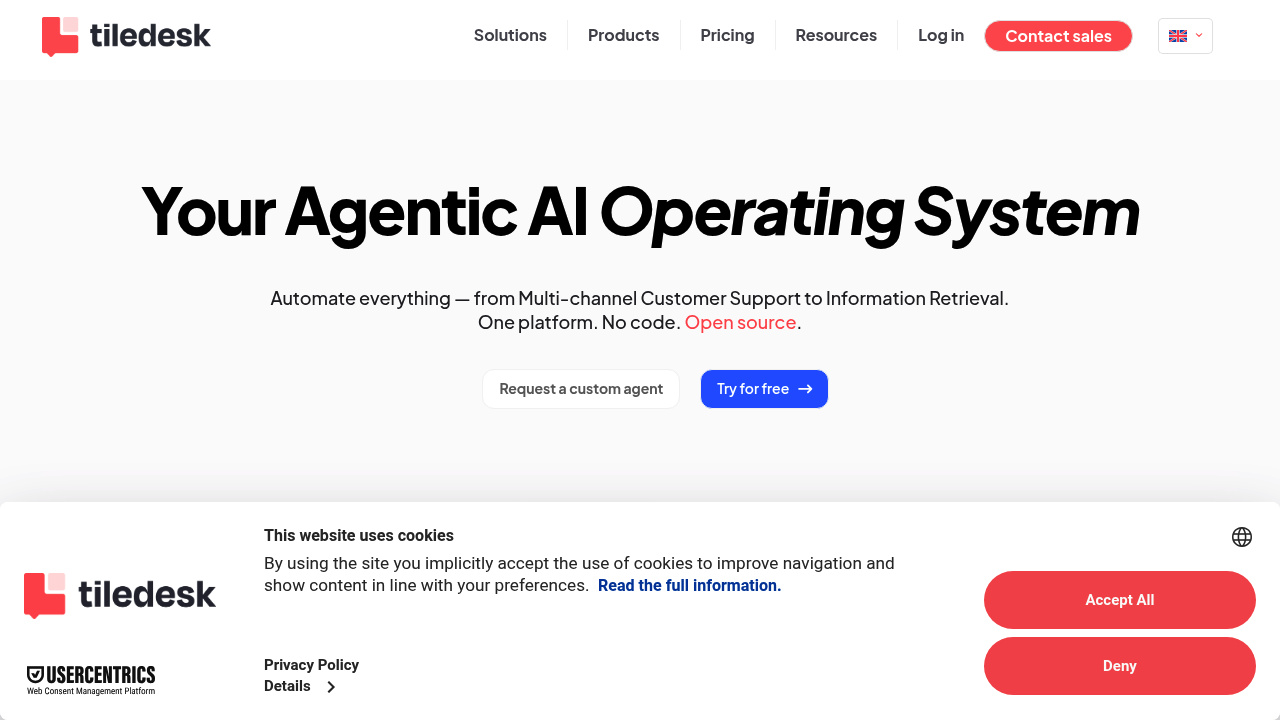1280x720 pixels.
Task: Deny cookies
Action: pos(1120,666)
